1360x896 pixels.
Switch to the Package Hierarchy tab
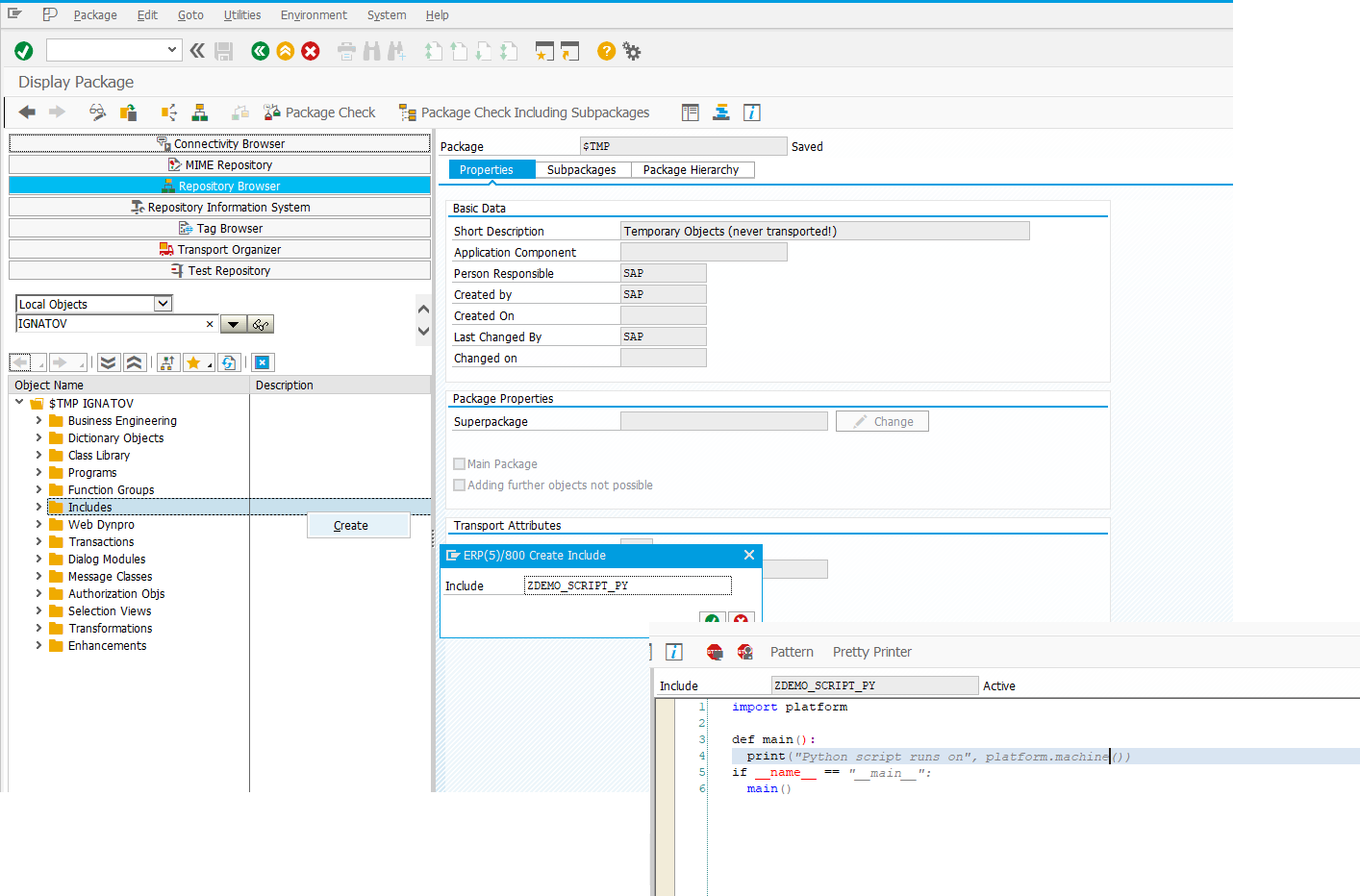pyautogui.click(x=692, y=170)
